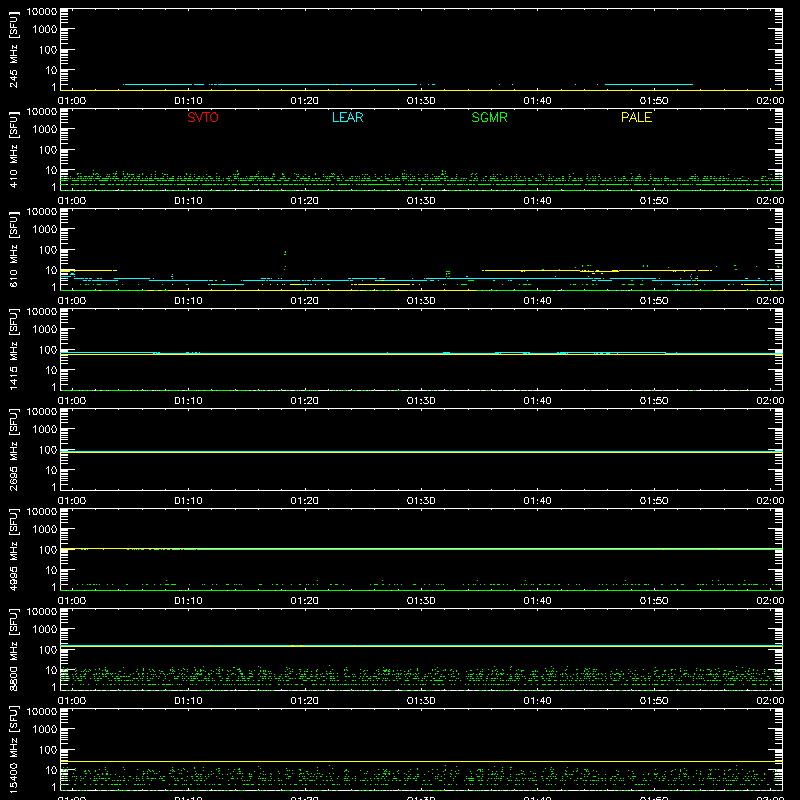Click 01:40 tick under the 410 MHz plot
The height and width of the screenshot is (800, 800).
(x=537, y=201)
